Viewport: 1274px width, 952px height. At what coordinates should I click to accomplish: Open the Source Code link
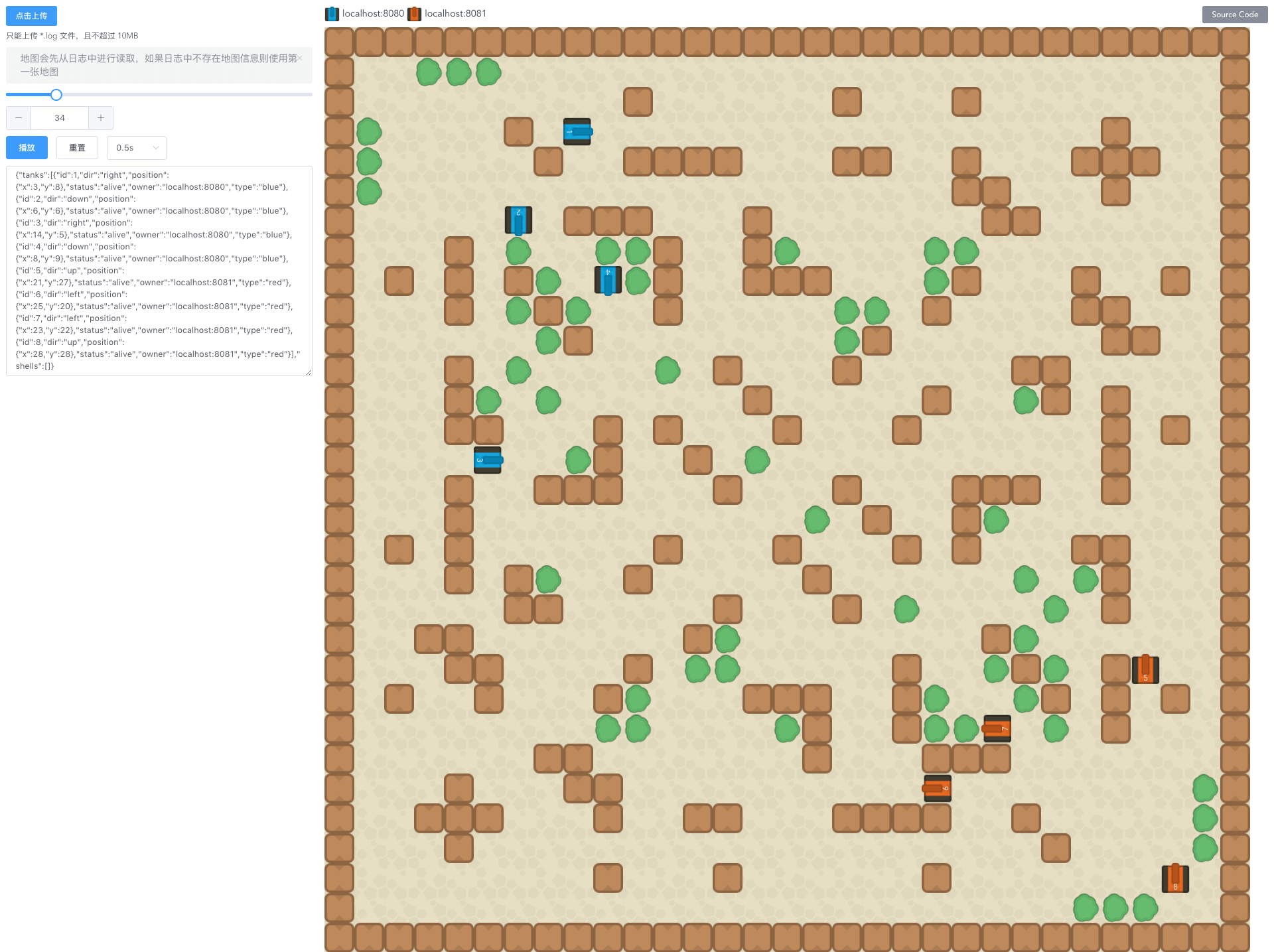point(1234,15)
